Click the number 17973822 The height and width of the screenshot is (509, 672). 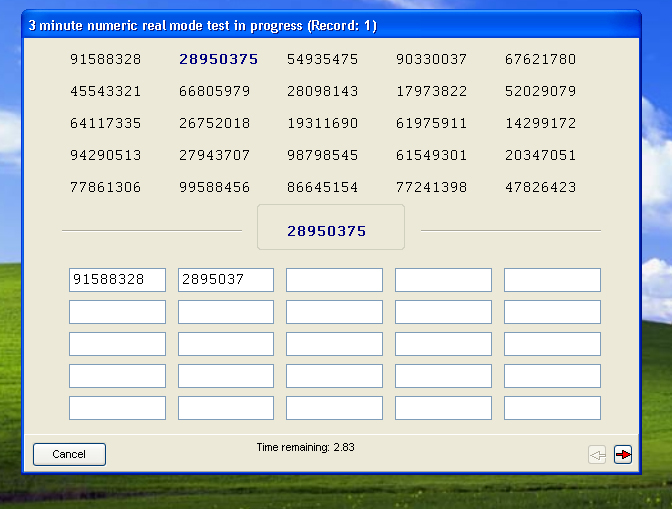click(432, 91)
